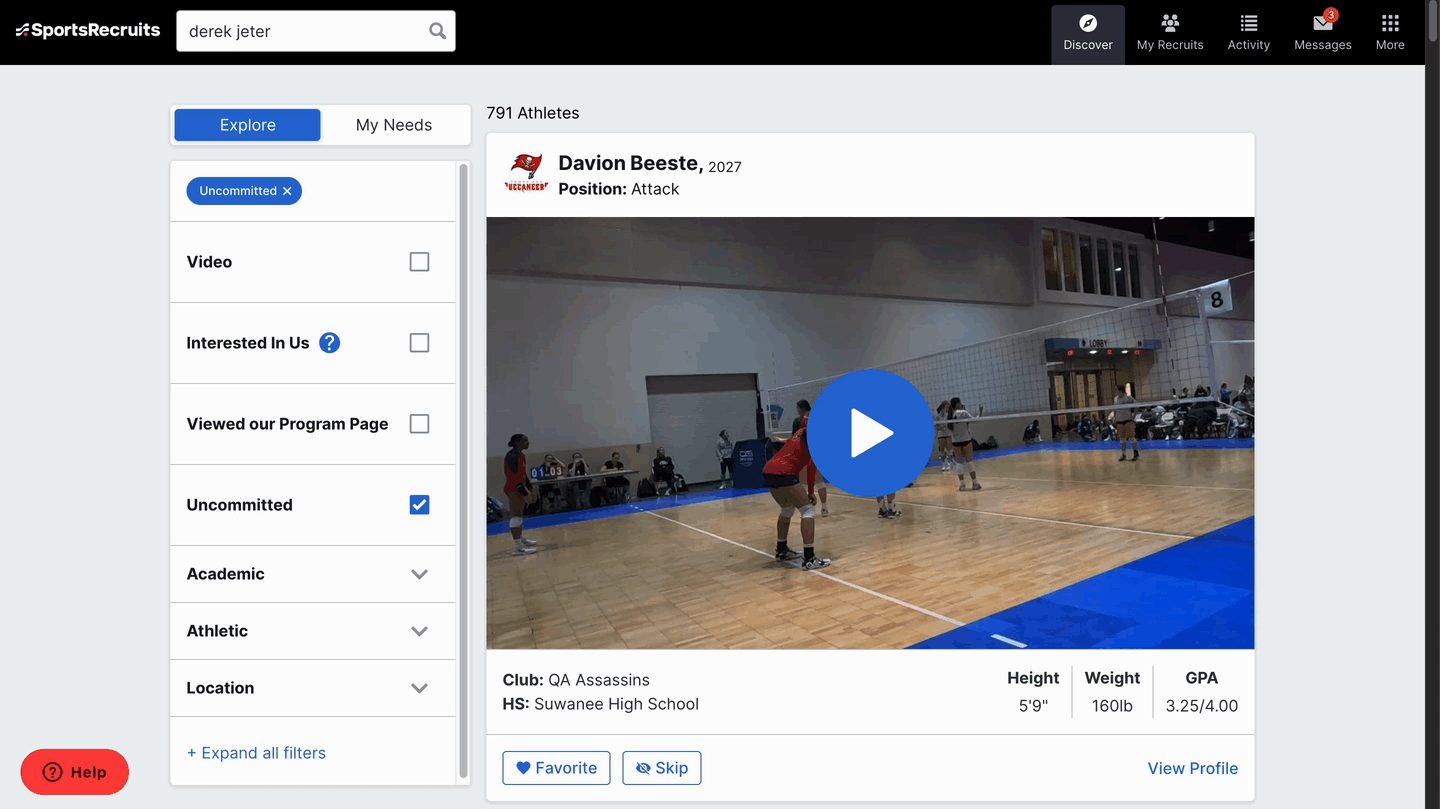The height and width of the screenshot is (809, 1440).
Task: Open the Activity list
Action: tap(1248, 33)
